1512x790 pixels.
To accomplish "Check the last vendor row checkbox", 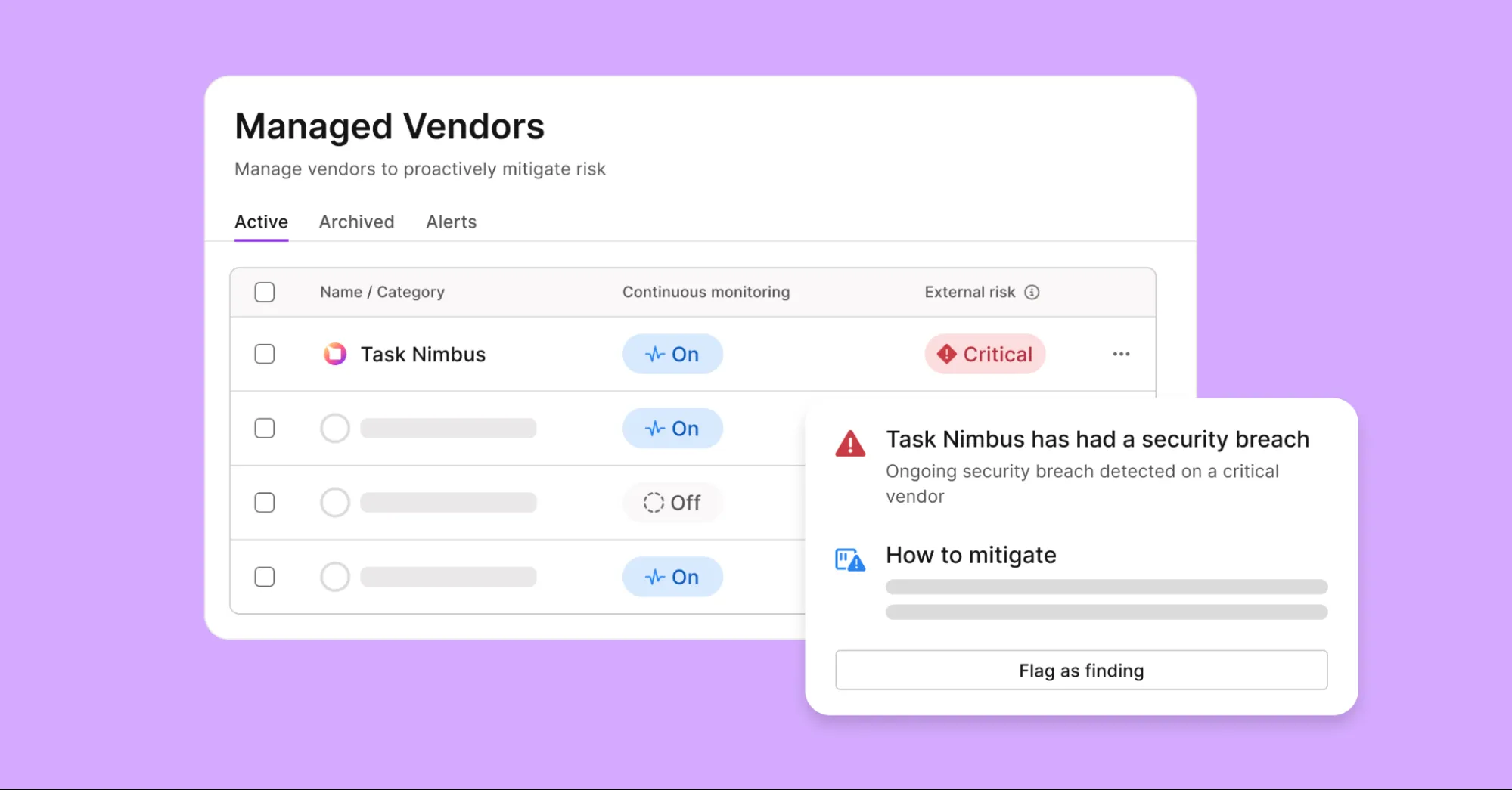I will point(265,577).
